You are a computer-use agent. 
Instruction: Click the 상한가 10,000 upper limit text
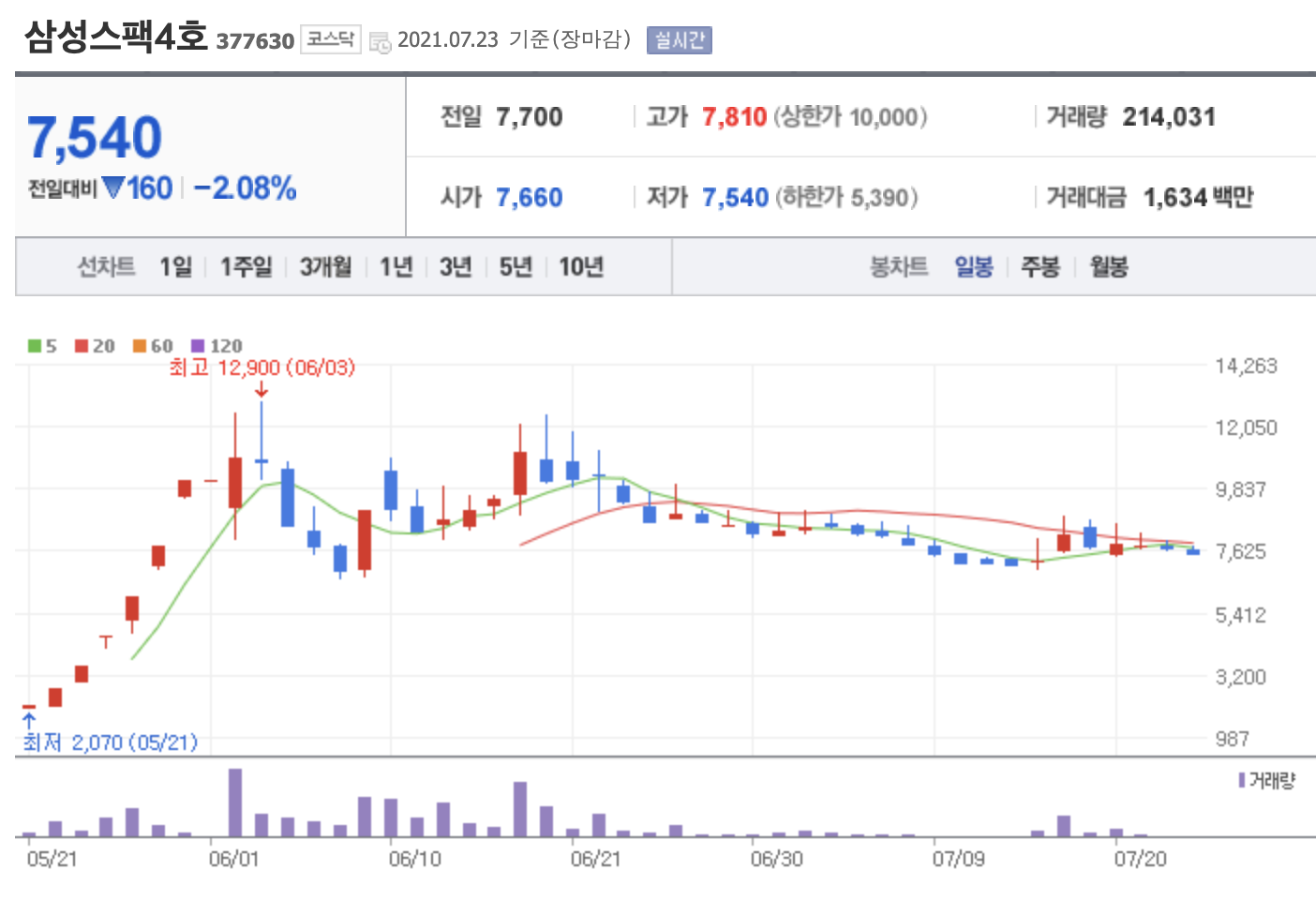click(850, 117)
